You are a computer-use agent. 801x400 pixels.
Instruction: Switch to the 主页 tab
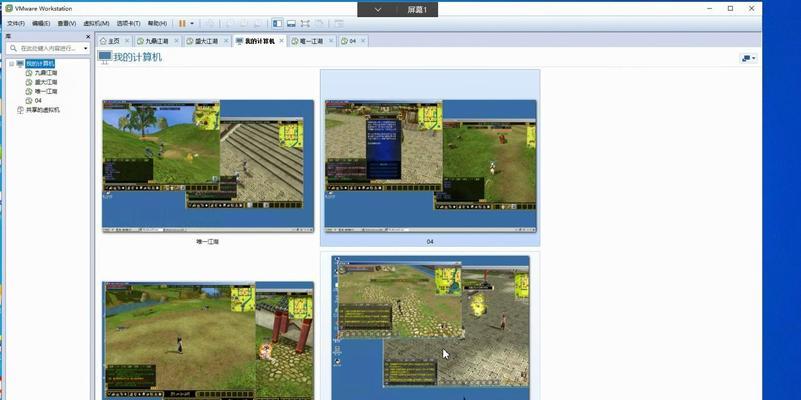113,41
